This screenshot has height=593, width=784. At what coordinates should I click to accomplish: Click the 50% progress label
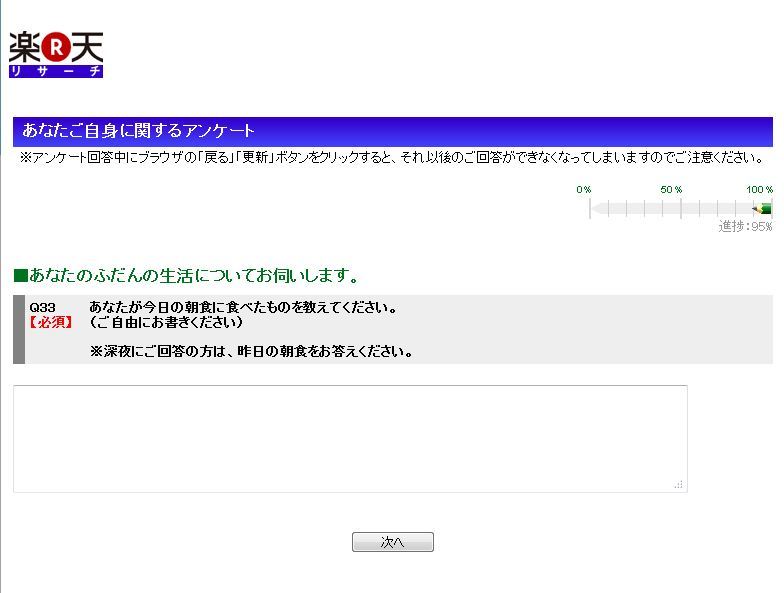tap(670, 189)
